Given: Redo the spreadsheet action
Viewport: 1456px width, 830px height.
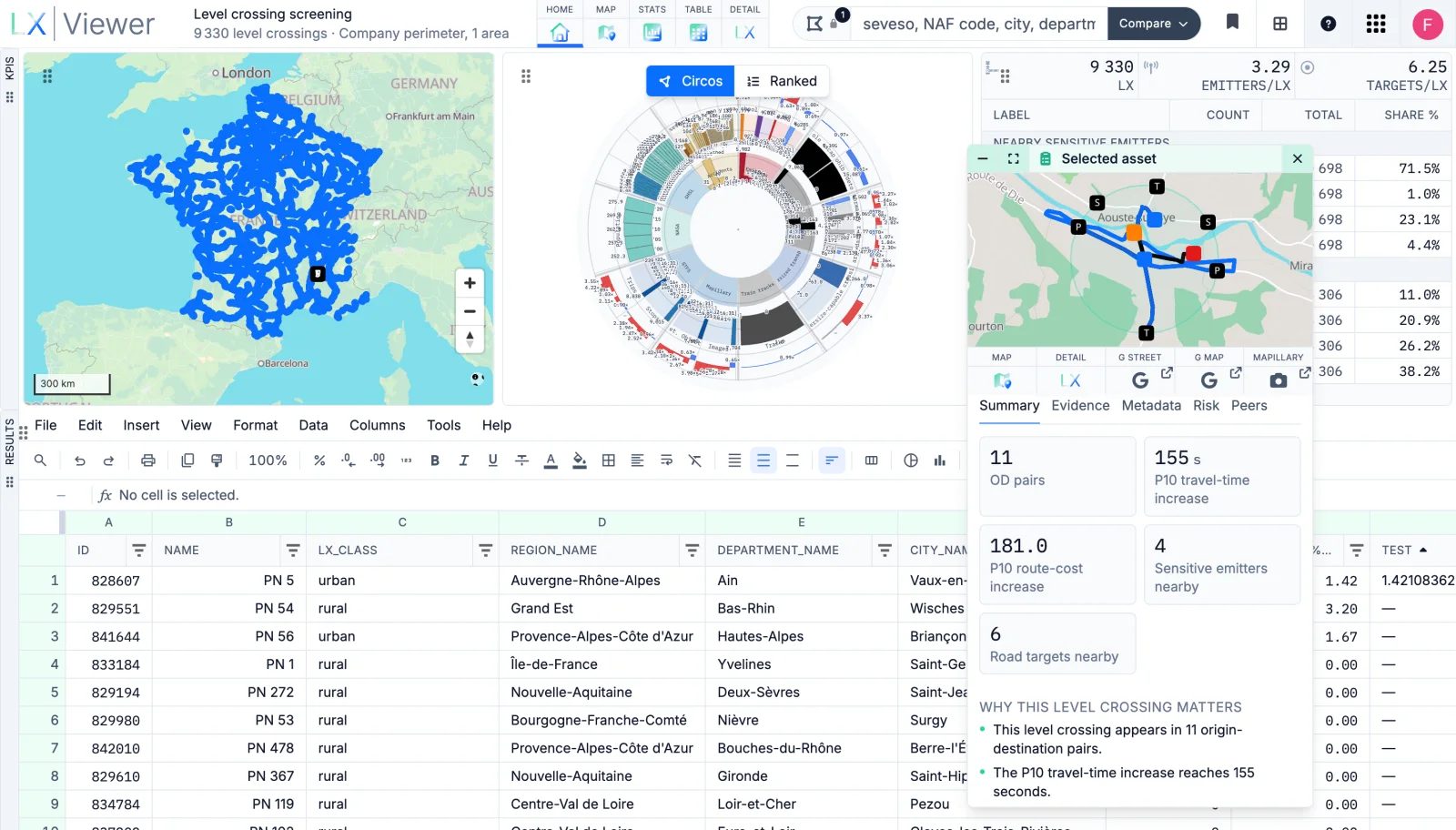Looking at the screenshot, I should click(x=109, y=461).
